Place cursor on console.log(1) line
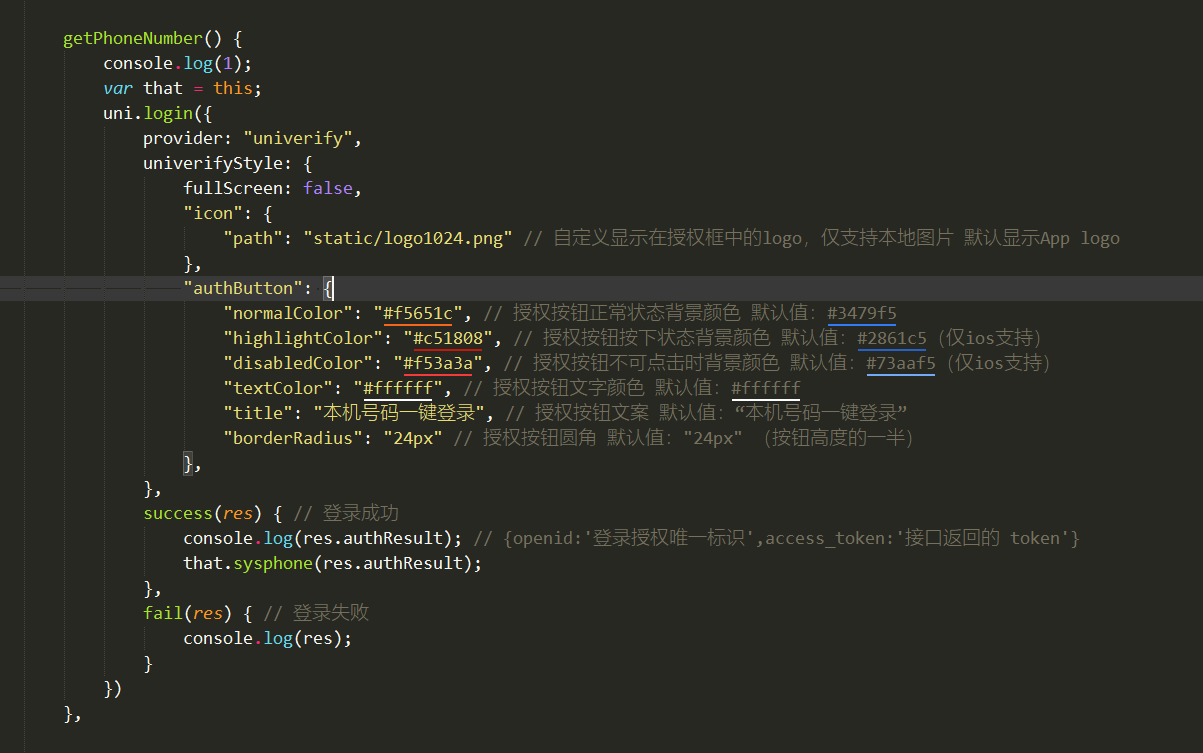The height and width of the screenshot is (753, 1203). coord(177,63)
